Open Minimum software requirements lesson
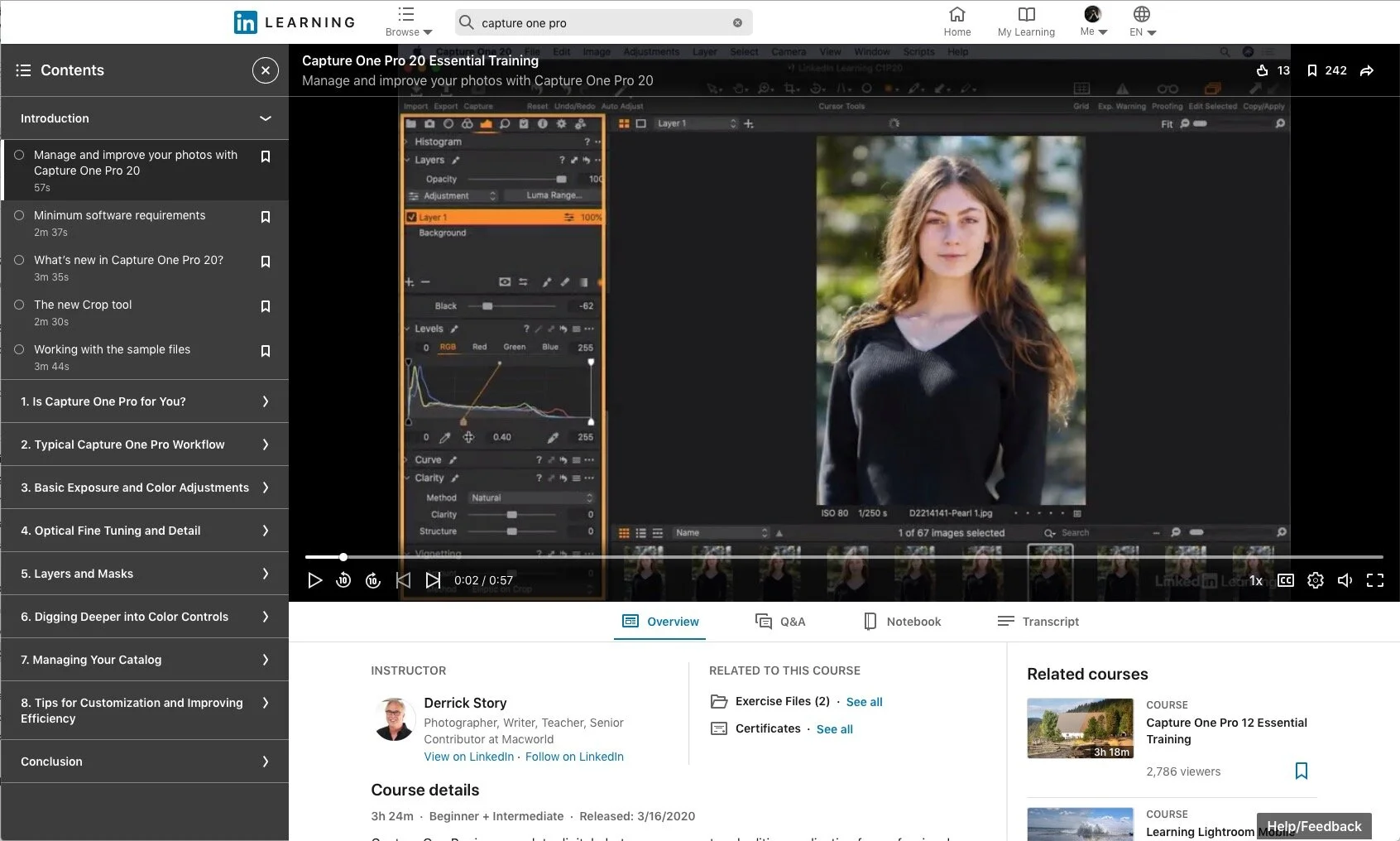This screenshot has width=1400, height=841. point(119,215)
